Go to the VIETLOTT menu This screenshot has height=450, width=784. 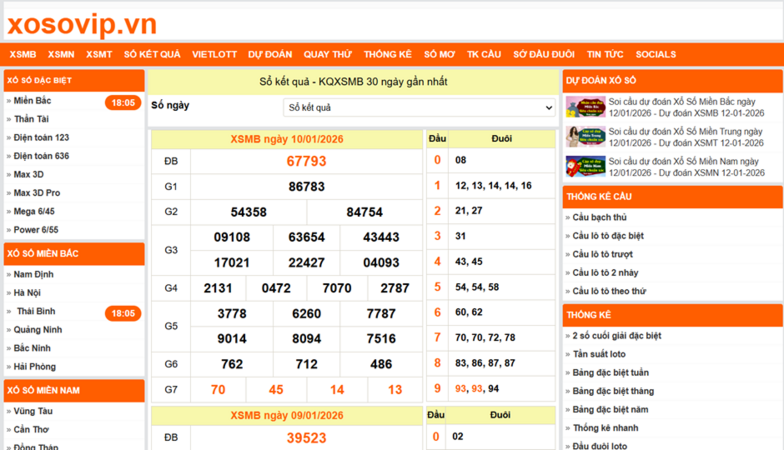coord(214,55)
